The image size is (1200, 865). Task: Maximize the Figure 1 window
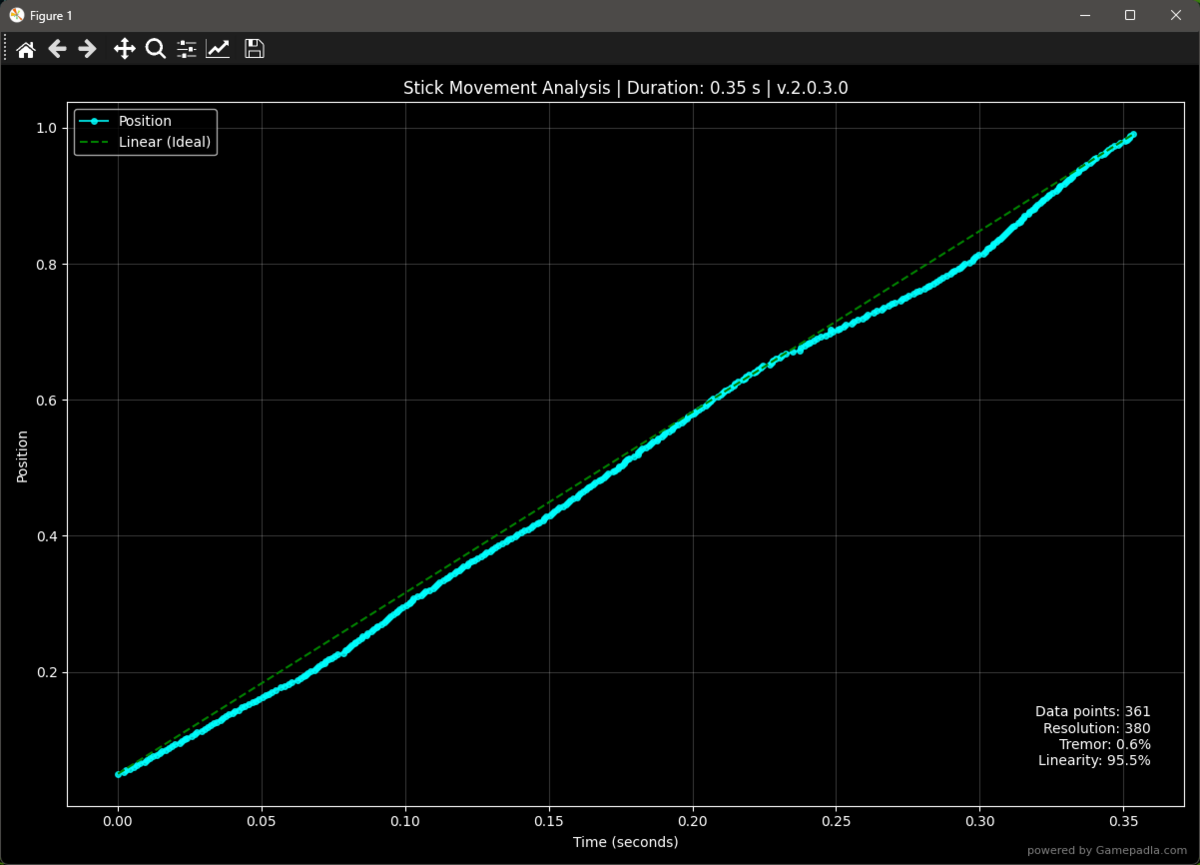coord(1130,15)
